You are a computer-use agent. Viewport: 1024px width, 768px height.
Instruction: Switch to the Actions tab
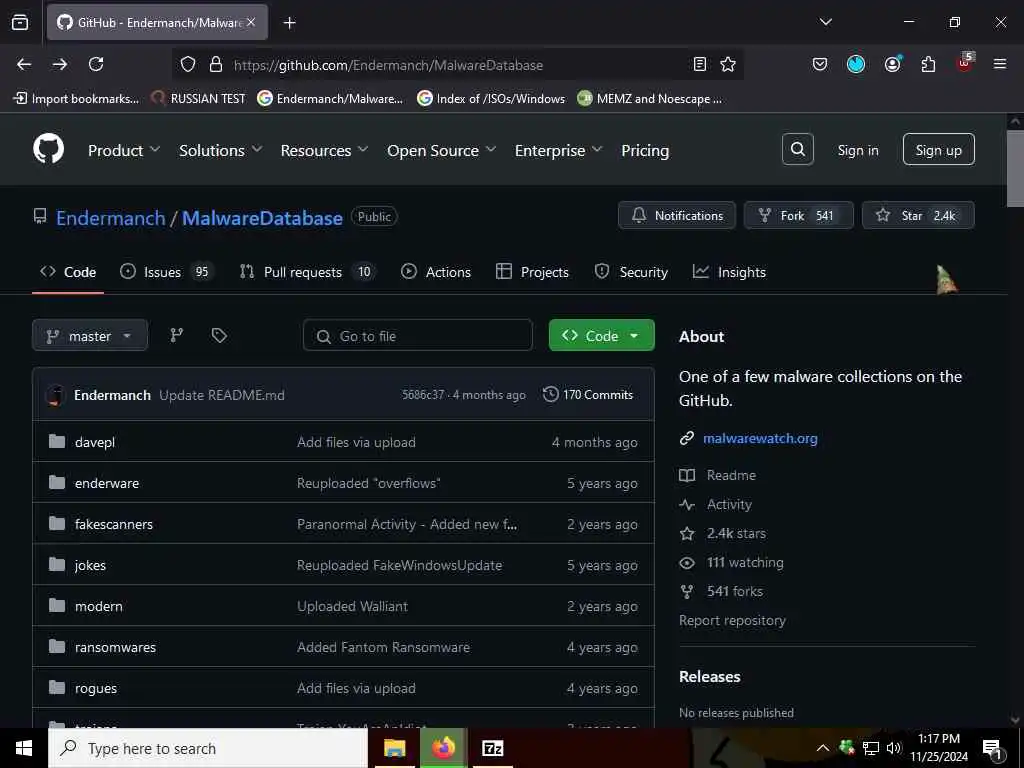pos(436,272)
